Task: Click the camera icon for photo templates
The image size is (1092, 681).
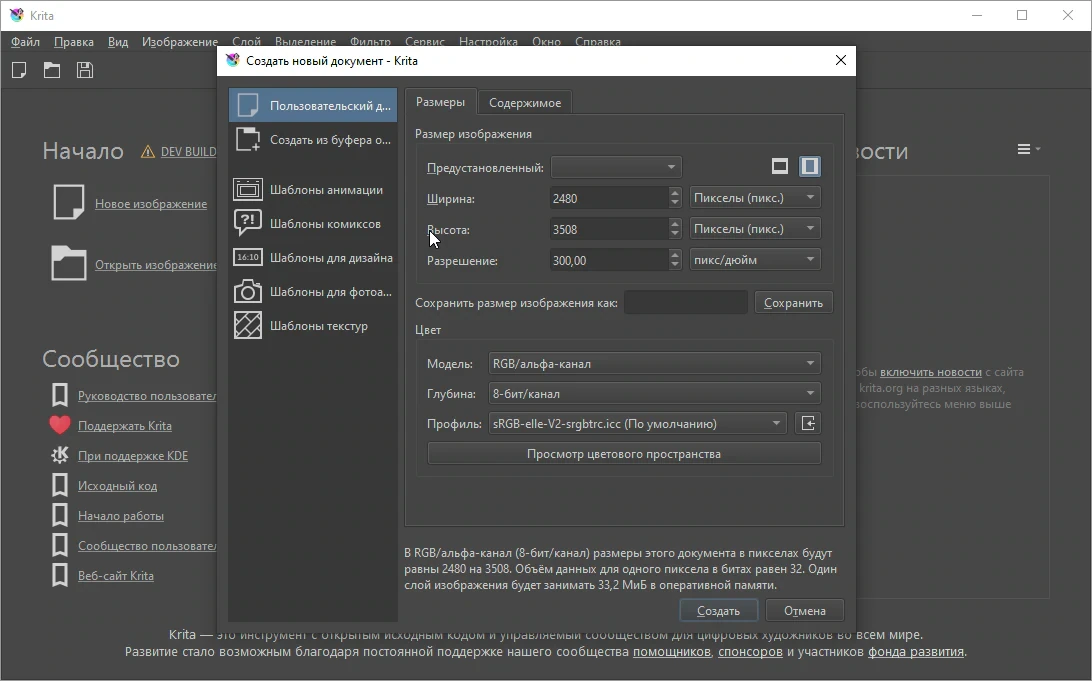Action: pyautogui.click(x=248, y=291)
